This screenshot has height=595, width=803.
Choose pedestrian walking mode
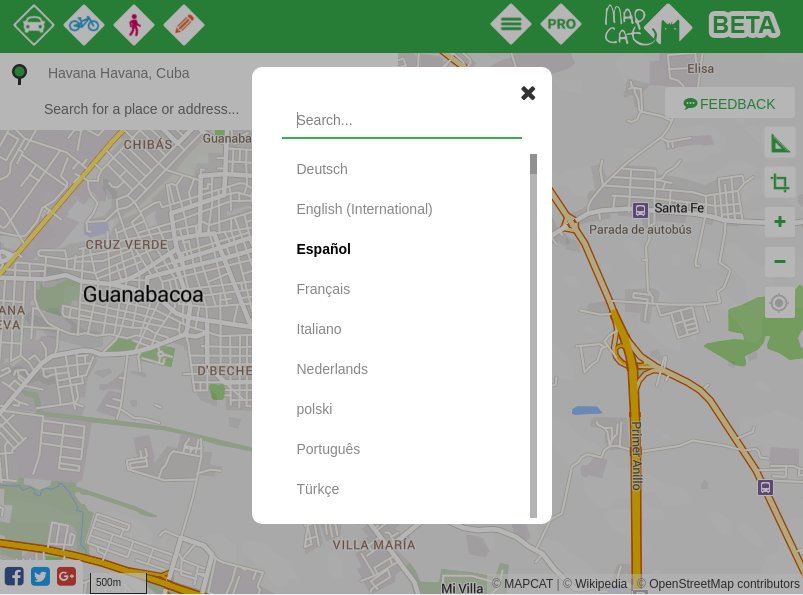click(134, 25)
